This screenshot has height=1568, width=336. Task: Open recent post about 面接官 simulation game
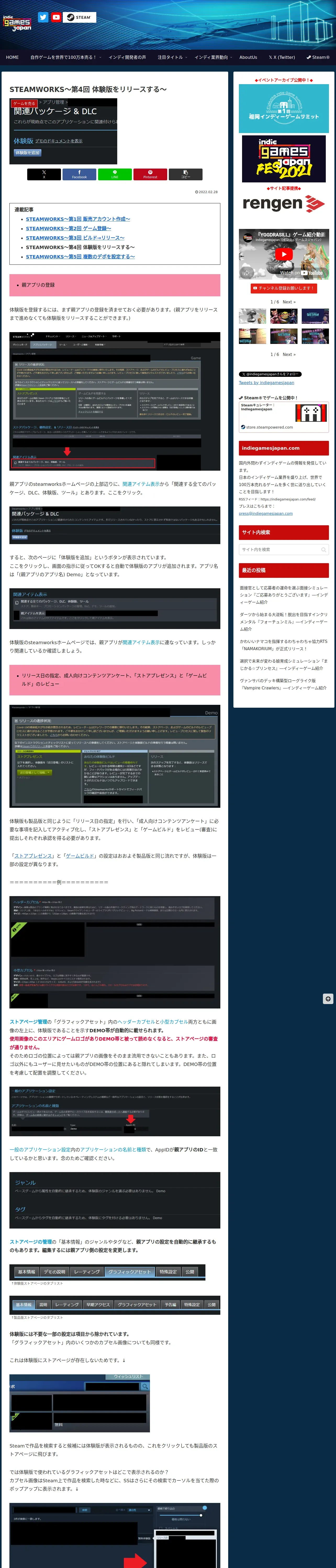click(x=284, y=595)
